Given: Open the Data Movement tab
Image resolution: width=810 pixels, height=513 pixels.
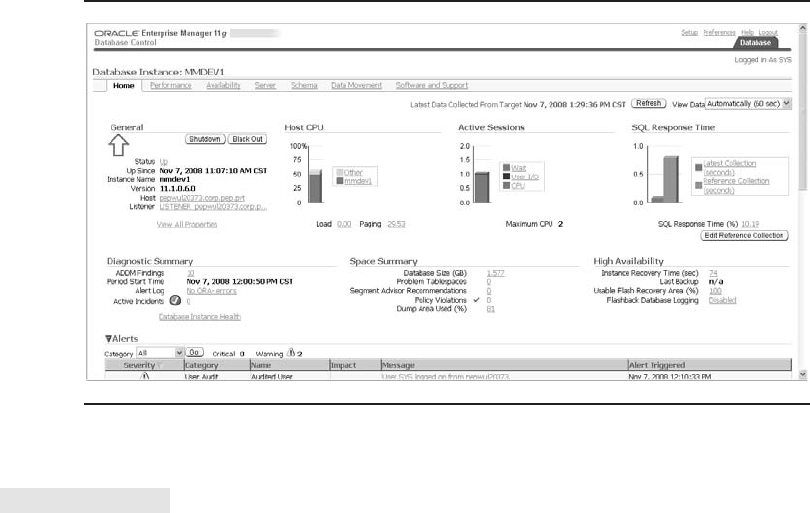Looking at the screenshot, I should pyautogui.click(x=356, y=85).
